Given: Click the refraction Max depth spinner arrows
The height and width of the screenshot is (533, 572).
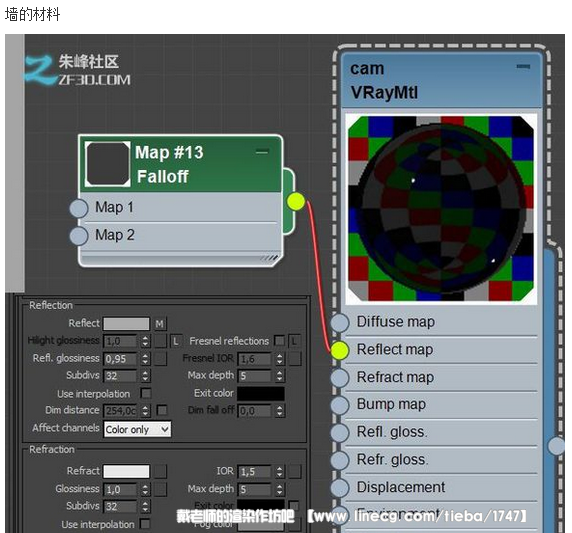Looking at the screenshot, I should pyautogui.click(x=279, y=489).
